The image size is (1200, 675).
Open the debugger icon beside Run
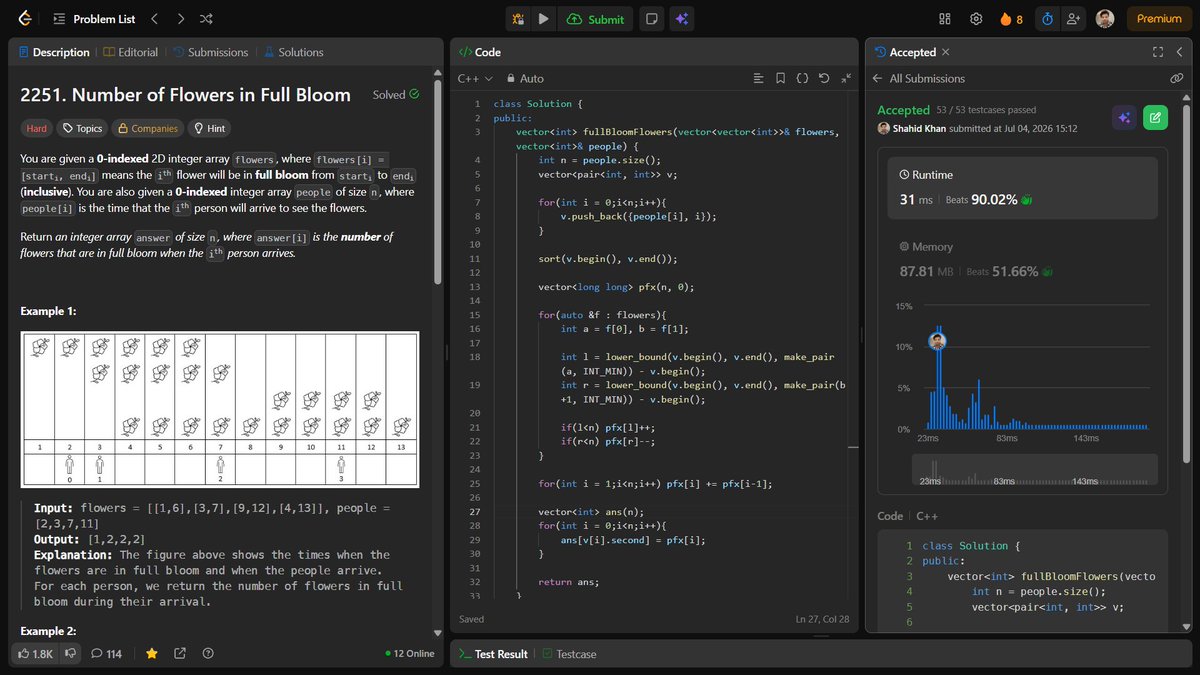pos(518,18)
